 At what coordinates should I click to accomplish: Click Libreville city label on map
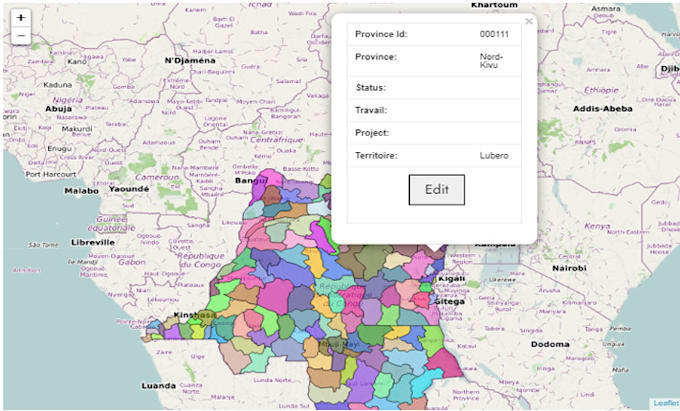point(93,242)
